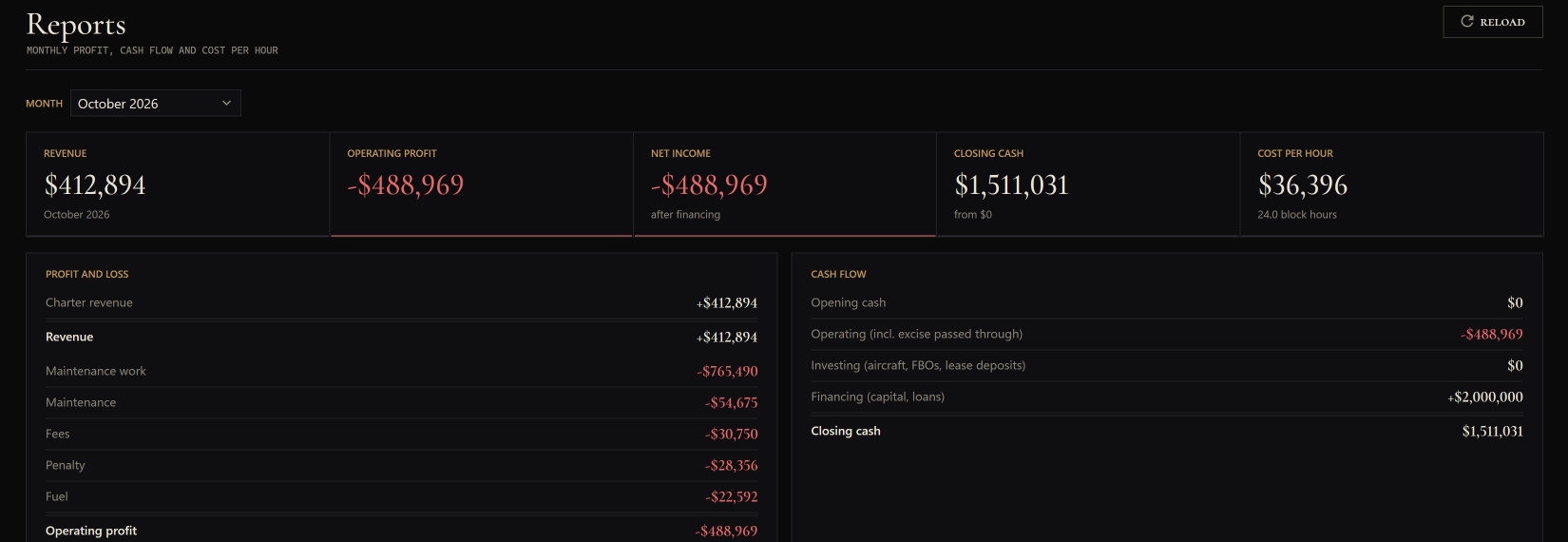This screenshot has width=1568, height=542.
Task: Click the Investing (aircraft, FBOs, lease deposits) row
Action: (x=1167, y=365)
